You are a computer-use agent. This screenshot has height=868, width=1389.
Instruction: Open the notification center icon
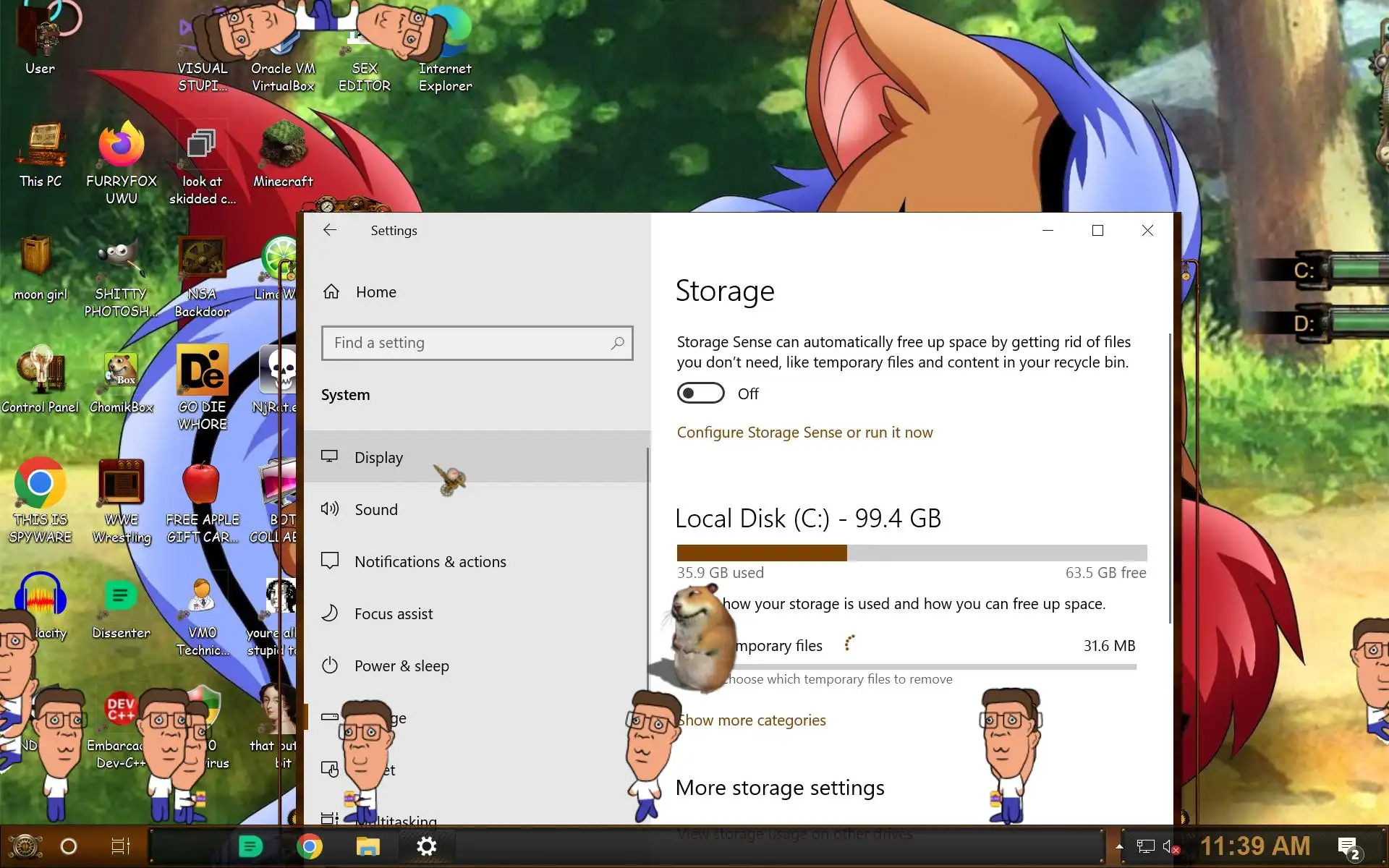tap(1348, 846)
